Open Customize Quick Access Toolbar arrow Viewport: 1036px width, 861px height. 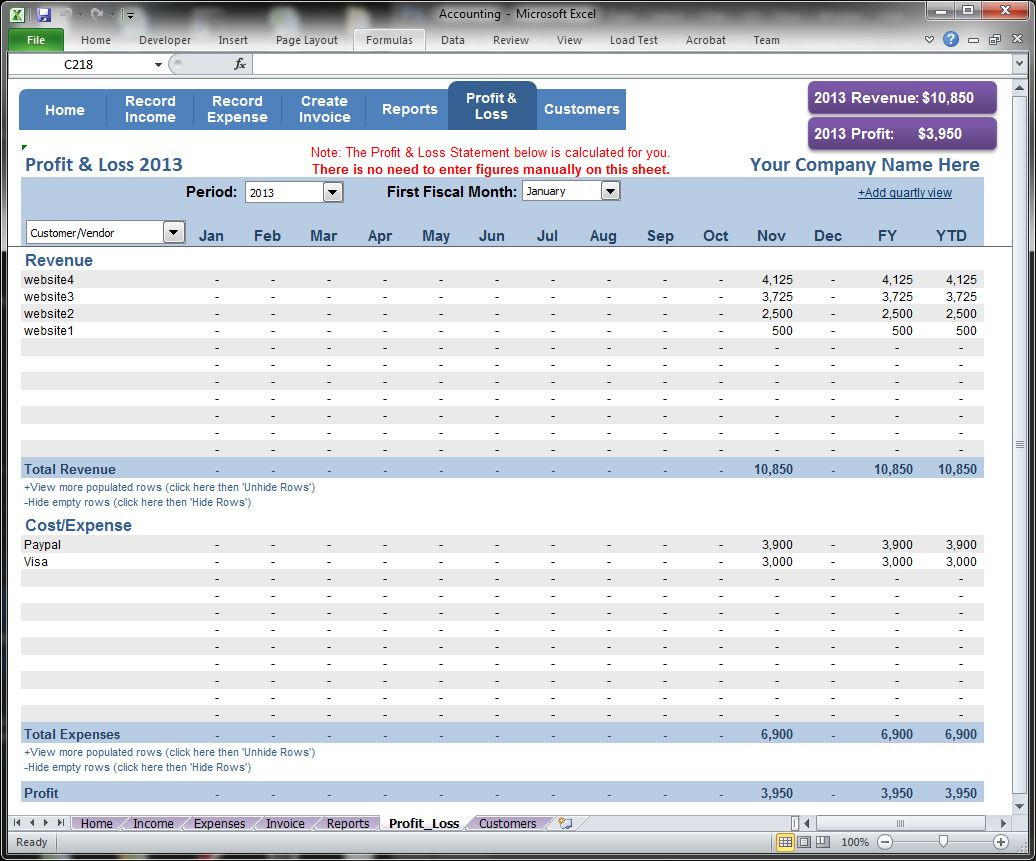pyautogui.click(x=130, y=15)
